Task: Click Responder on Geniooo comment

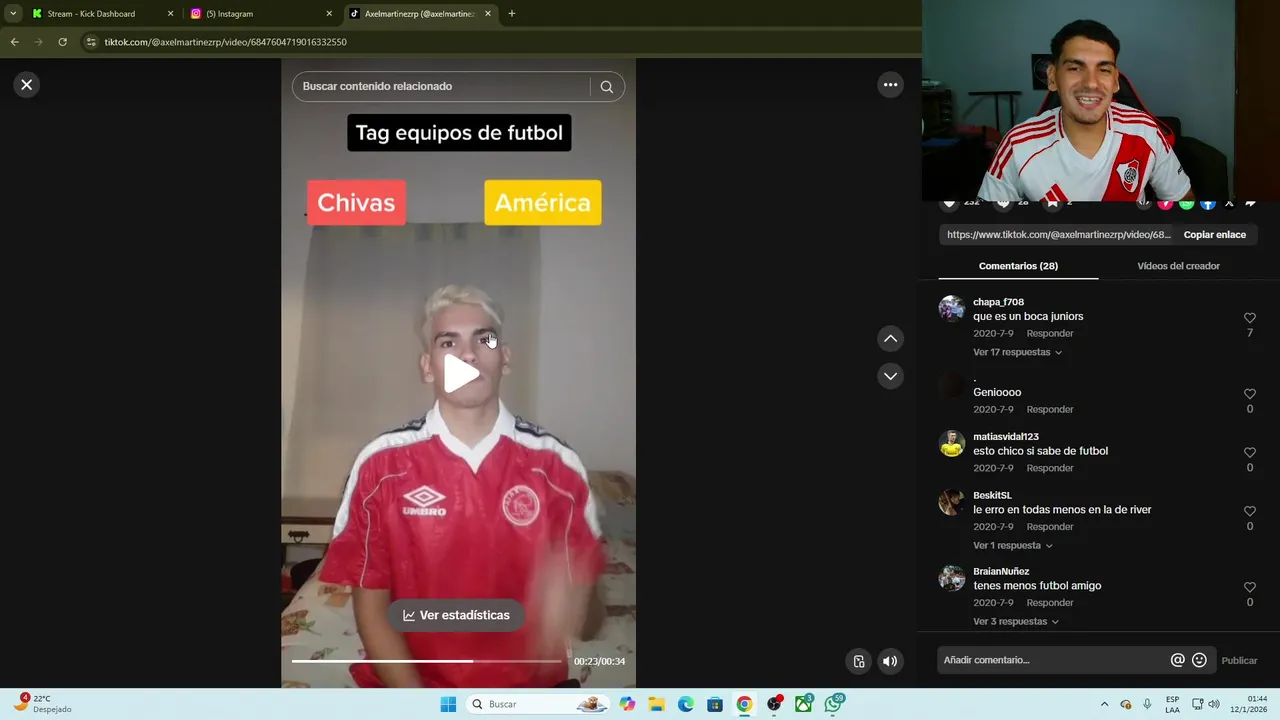Action: pyautogui.click(x=1049, y=410)
